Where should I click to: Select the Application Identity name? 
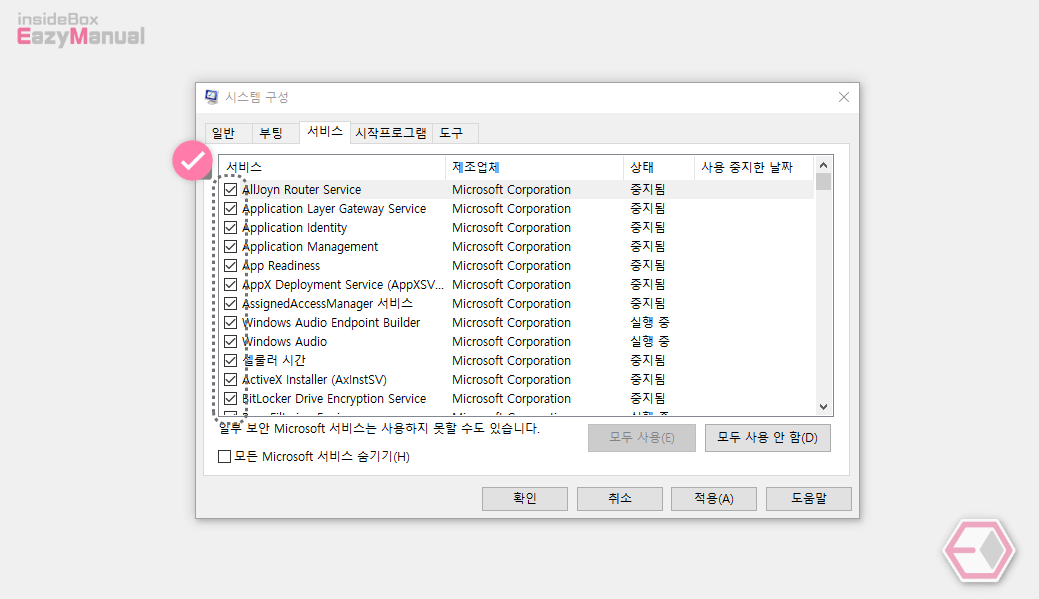tap(294, 228)
